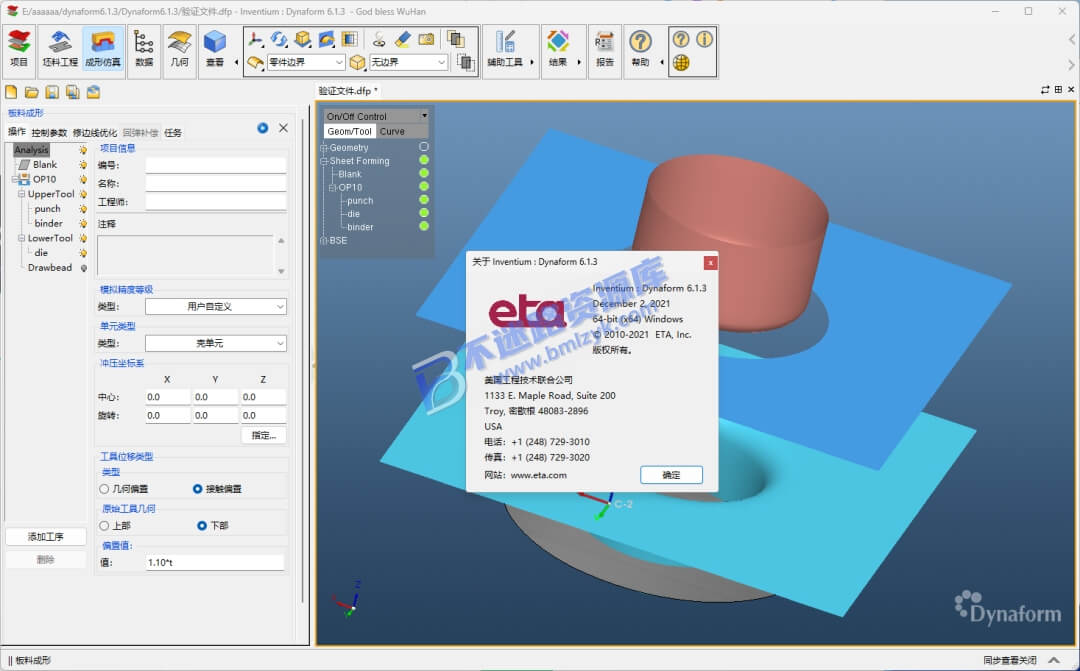Open the 项目 (Project) toolbar icon
Screen dimensions: 1080x671
[19, 50]
